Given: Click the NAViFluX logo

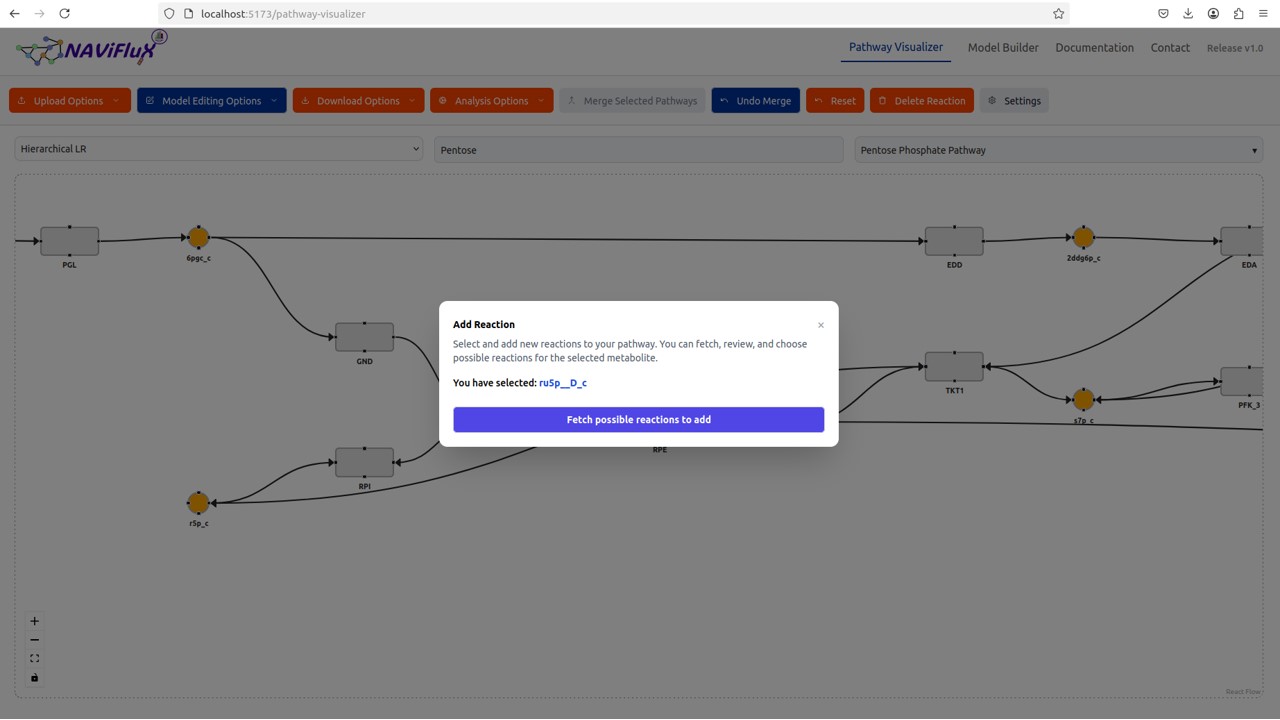Looking at the screenshot, I should [92, 48].
